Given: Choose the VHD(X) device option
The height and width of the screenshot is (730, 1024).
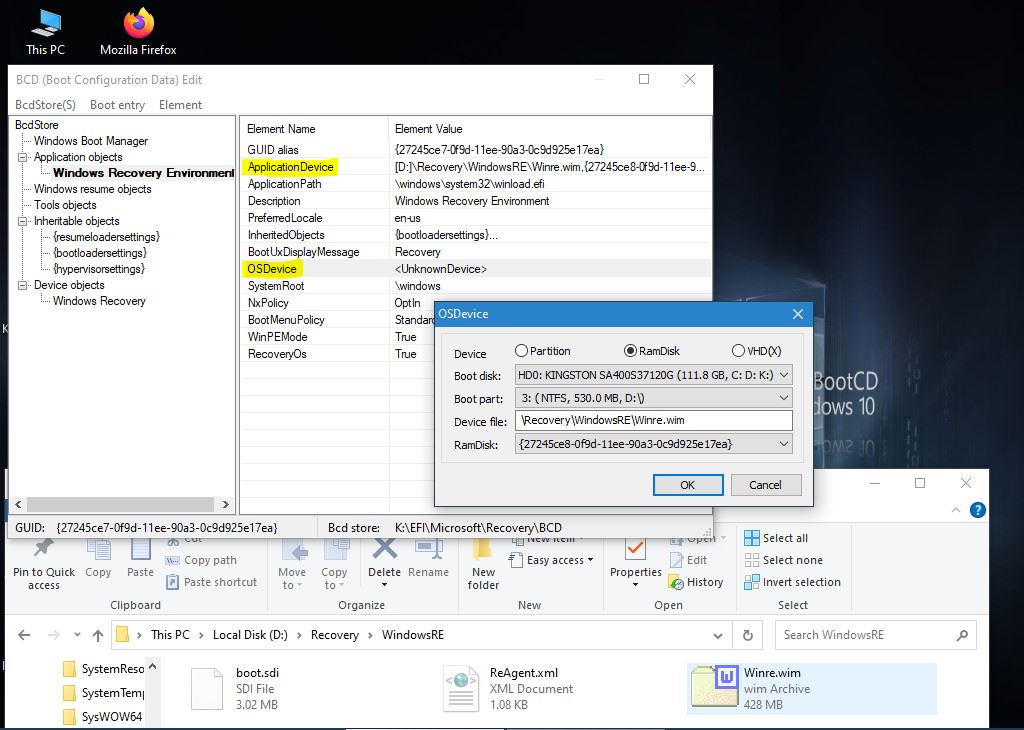Looking at the screenshot, I should click(738, 351).
